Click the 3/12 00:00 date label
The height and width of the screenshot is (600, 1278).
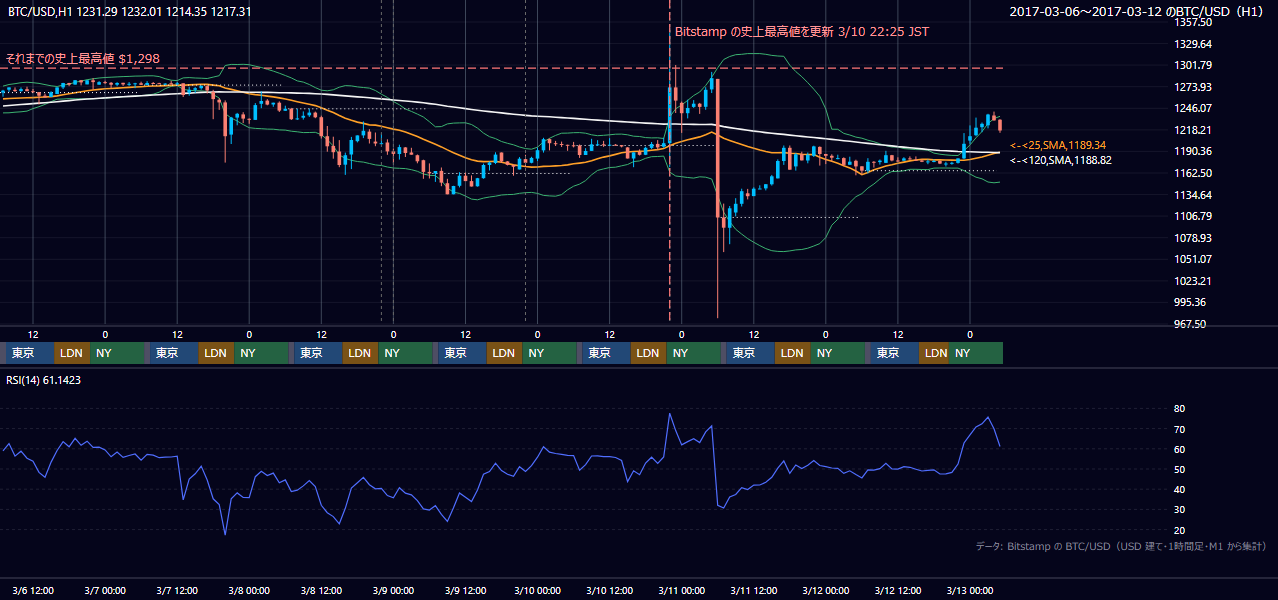pos(825,590)
